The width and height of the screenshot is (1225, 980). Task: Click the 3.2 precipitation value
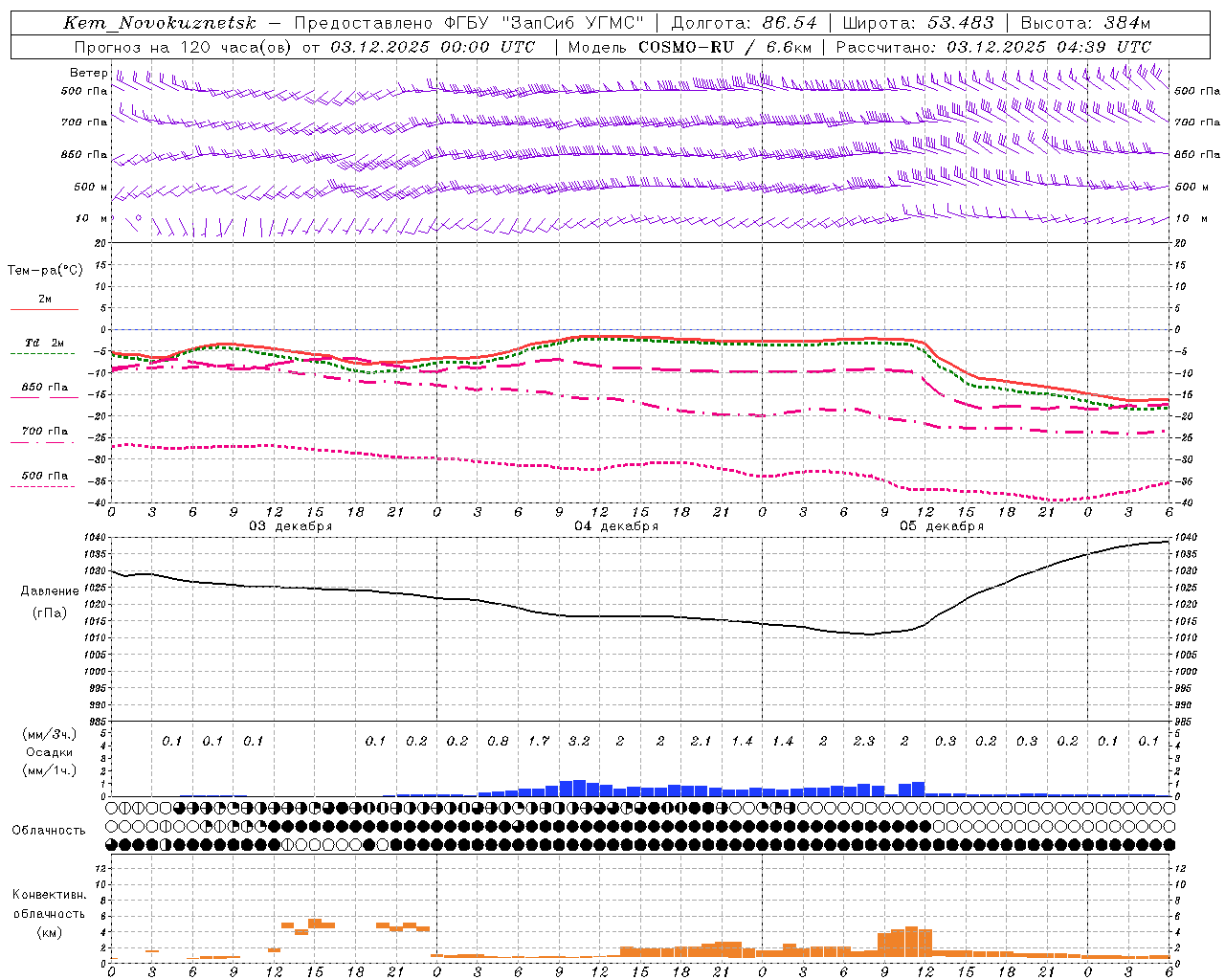(x=579, y=742)
